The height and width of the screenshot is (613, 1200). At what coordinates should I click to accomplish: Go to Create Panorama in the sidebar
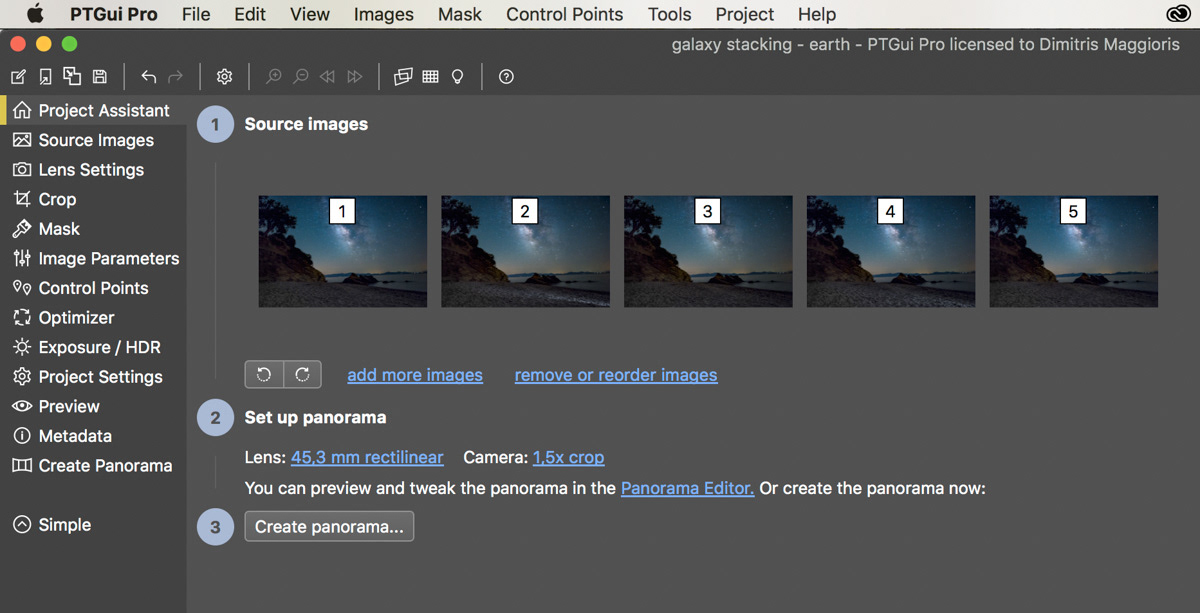(93, 466)
